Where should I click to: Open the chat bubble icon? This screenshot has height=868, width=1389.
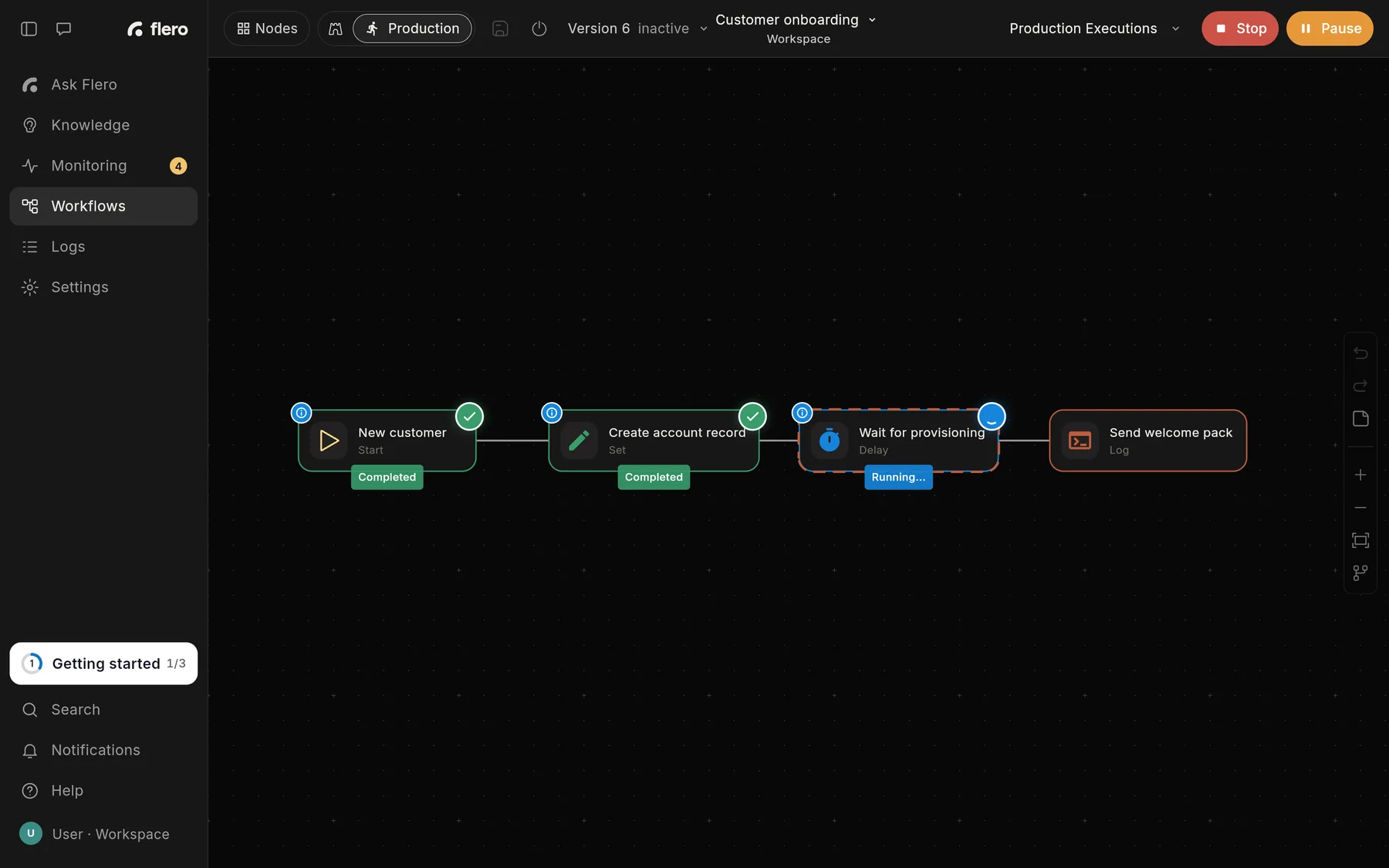[64, 29]
